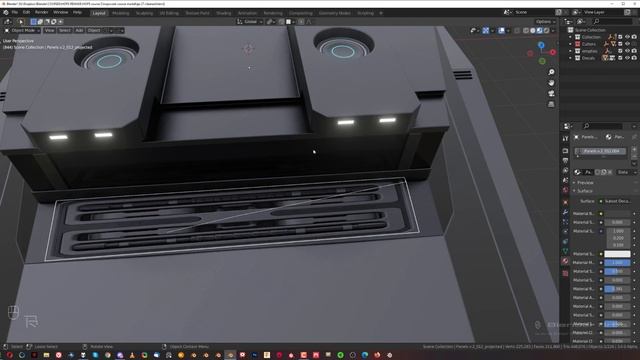Open the Object Data properties tab icon

pyautogui.click(x=565, y=251)
